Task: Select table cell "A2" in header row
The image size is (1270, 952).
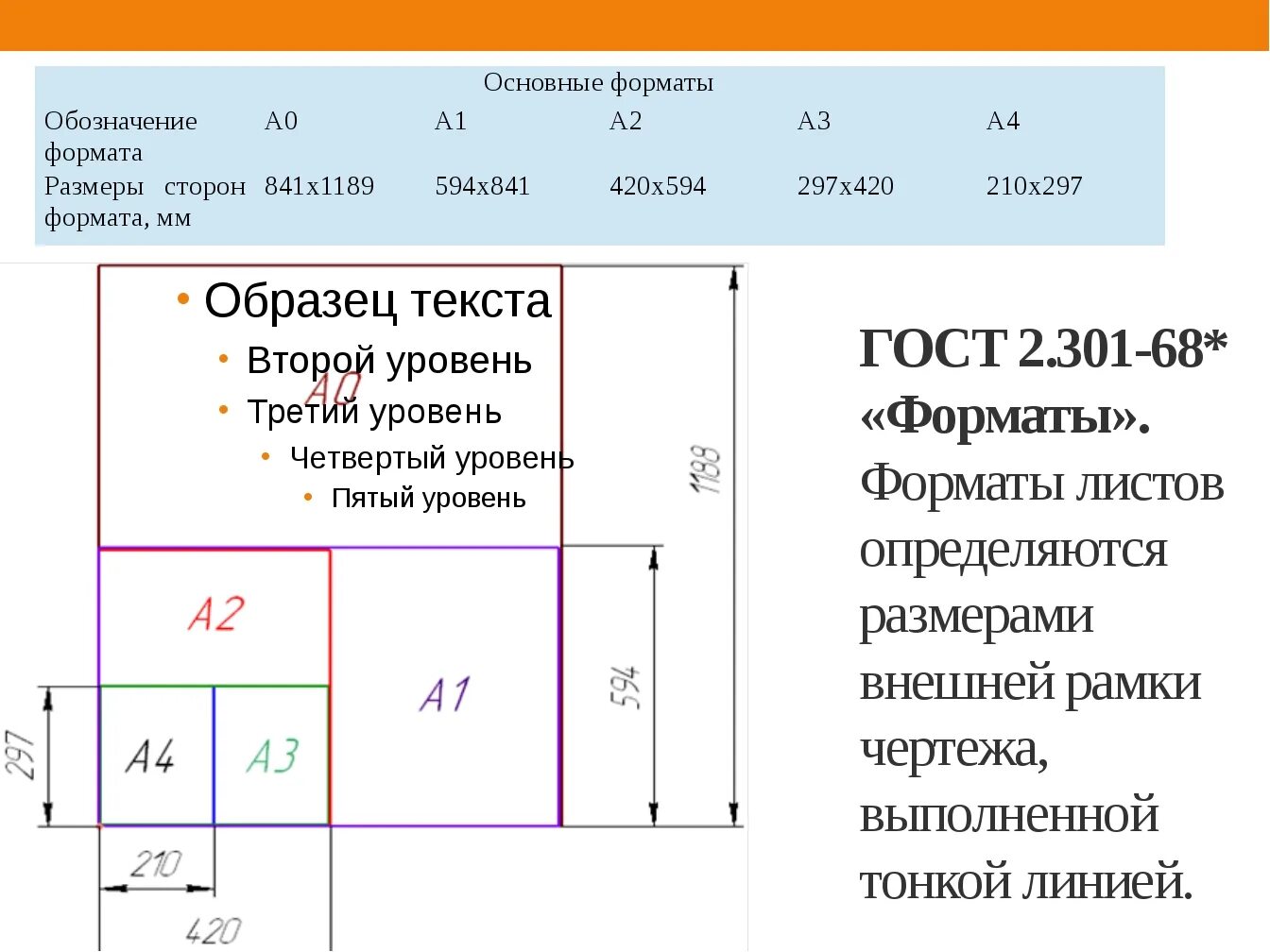Action: coord(626,121)
